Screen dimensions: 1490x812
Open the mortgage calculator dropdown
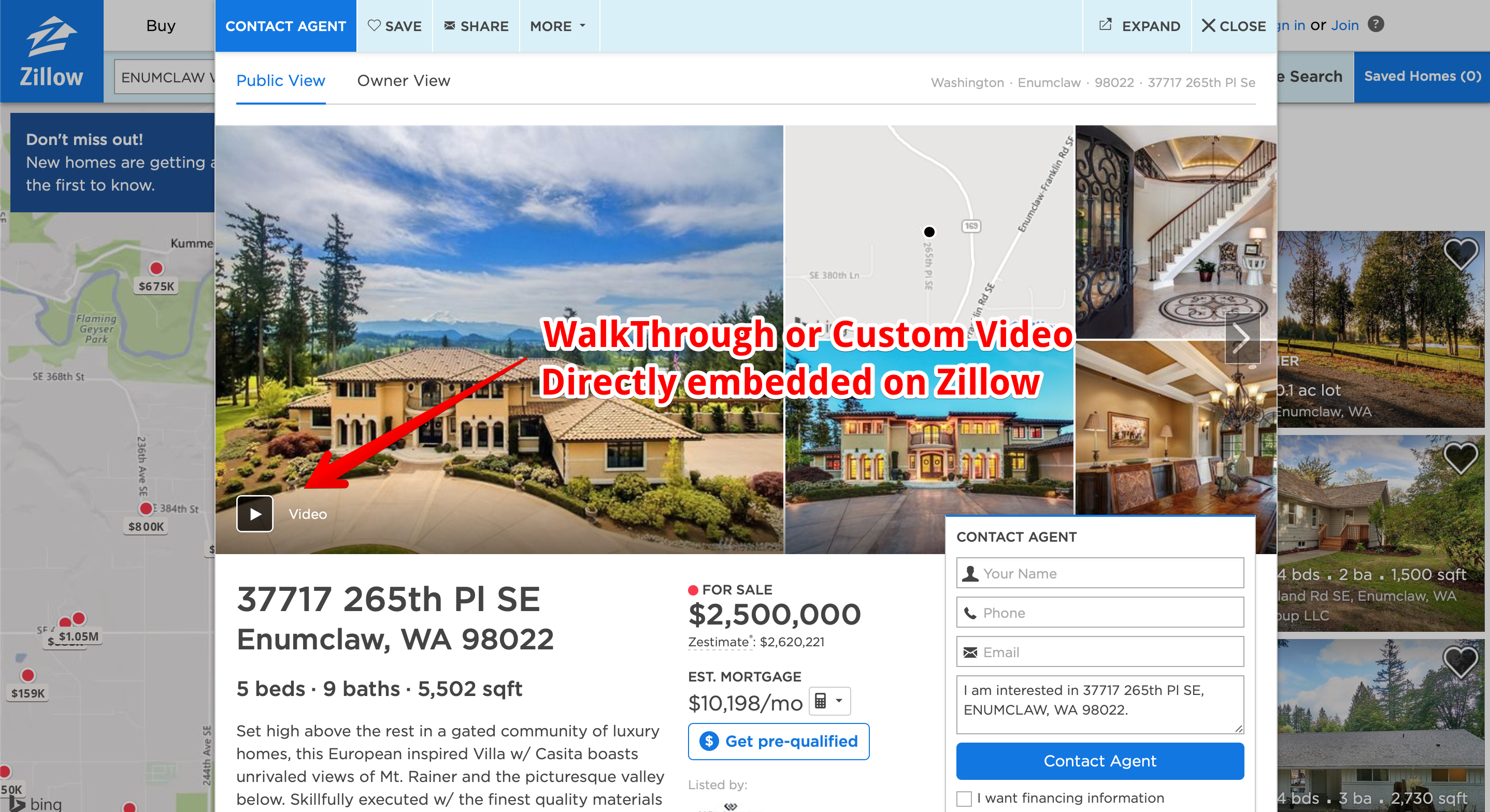pos(829,702)
